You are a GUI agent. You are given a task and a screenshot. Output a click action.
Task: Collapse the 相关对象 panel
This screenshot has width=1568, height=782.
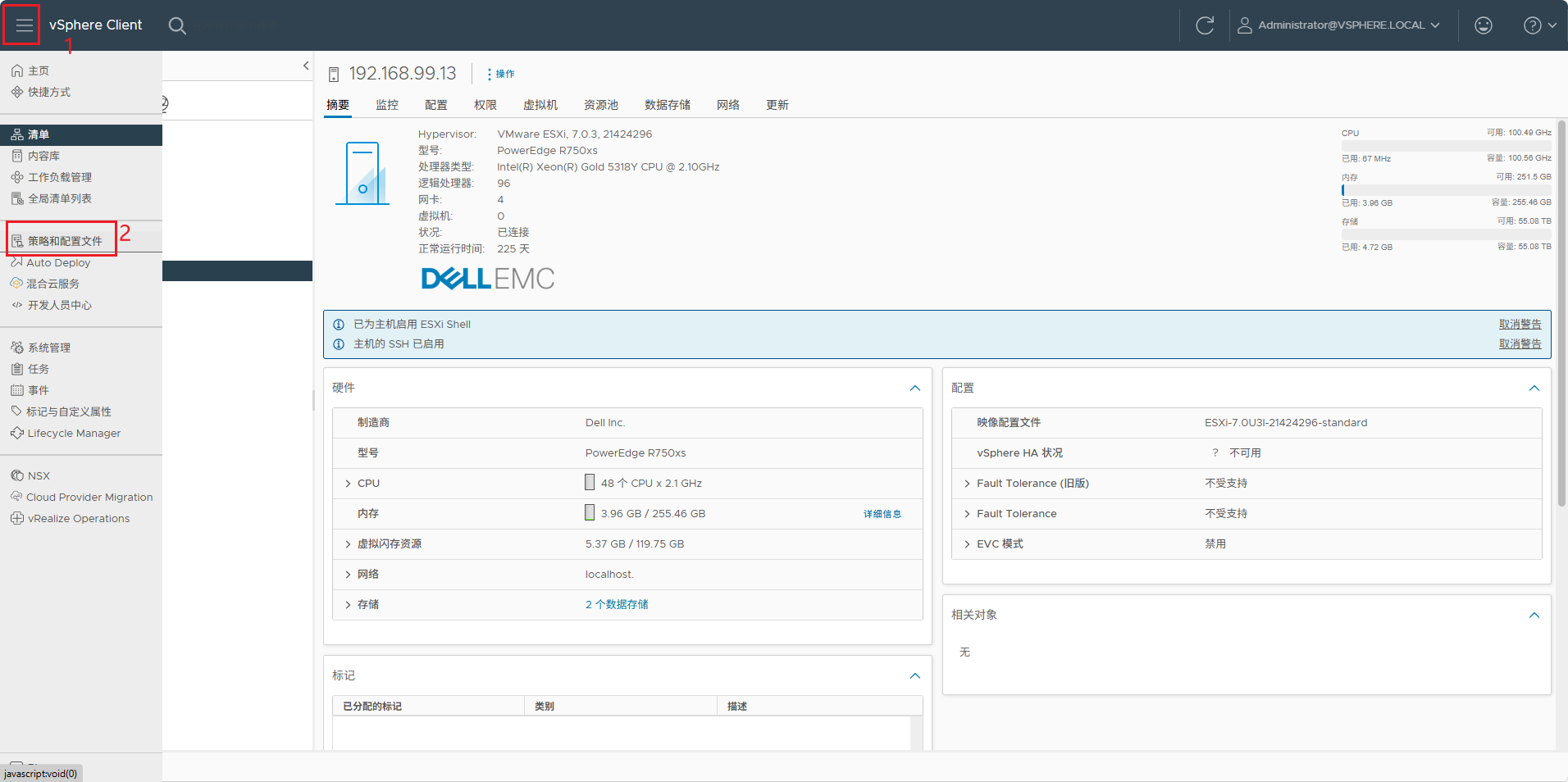pyautogui.click(x=1534, y=615)
